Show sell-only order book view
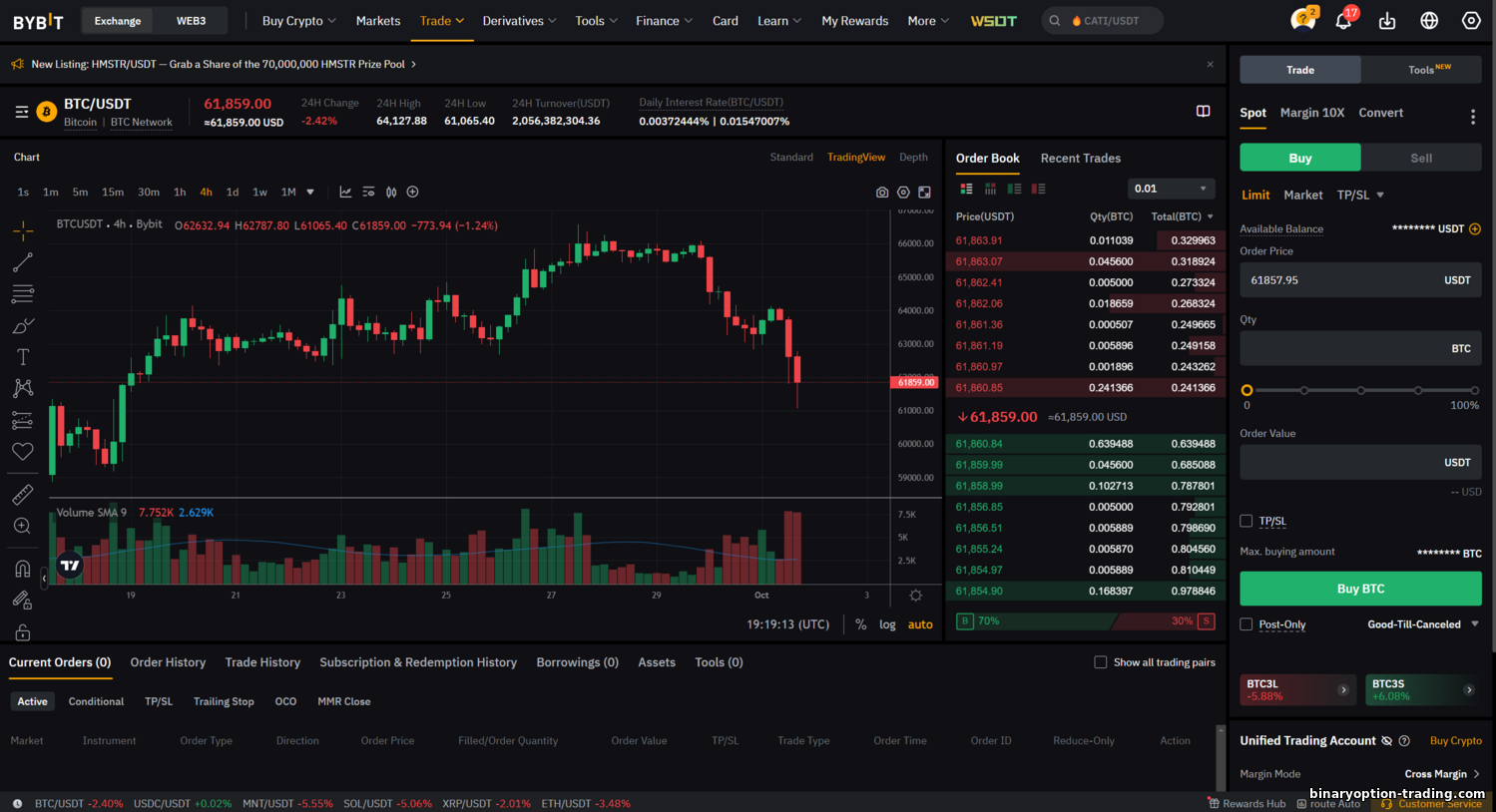 click(x=1038, y=189)
